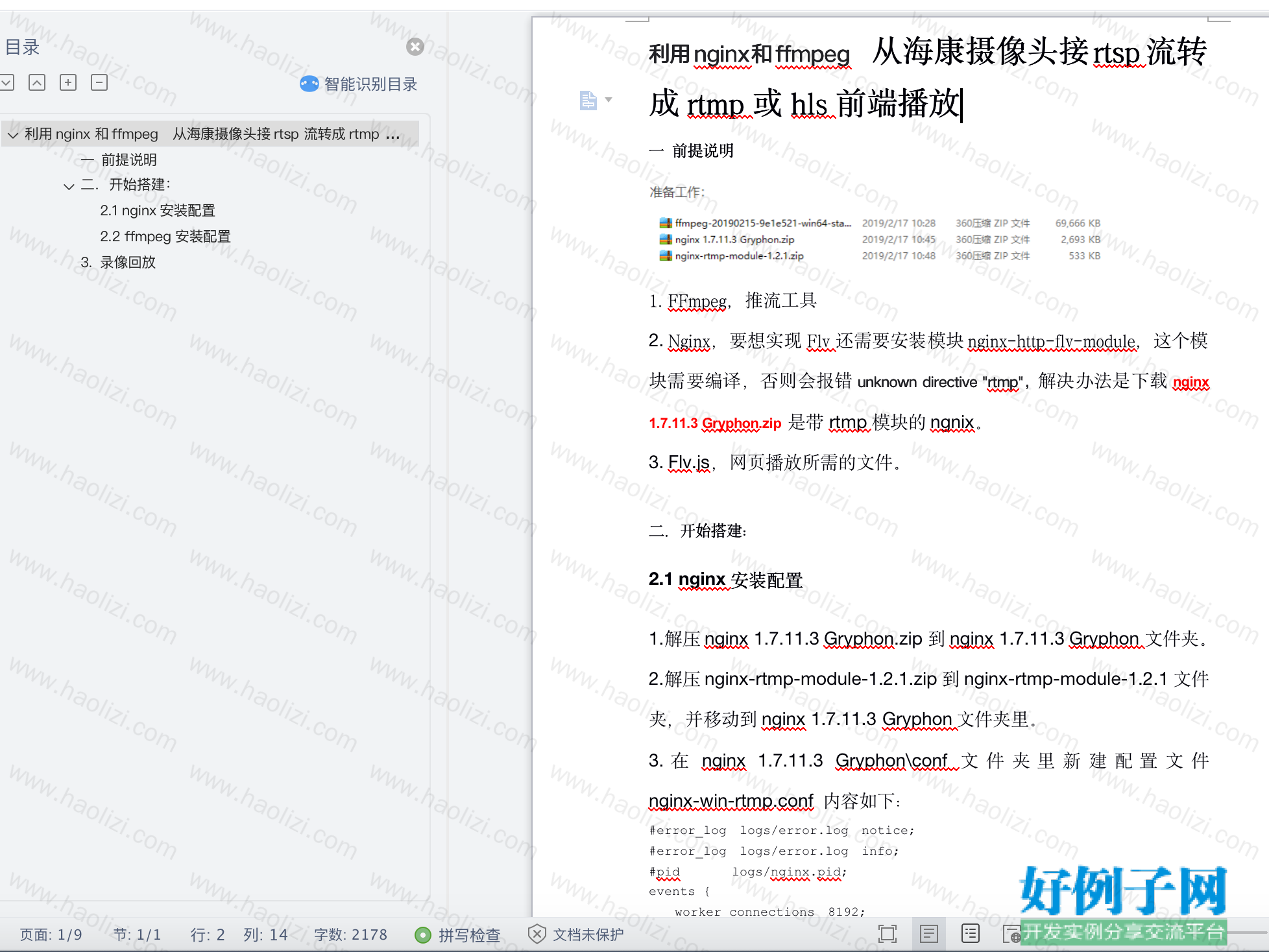The height and width of the screenshot is (952, 1269).
Task: Open the dropdown arrow next to the page icon
Action: [609, 100]
